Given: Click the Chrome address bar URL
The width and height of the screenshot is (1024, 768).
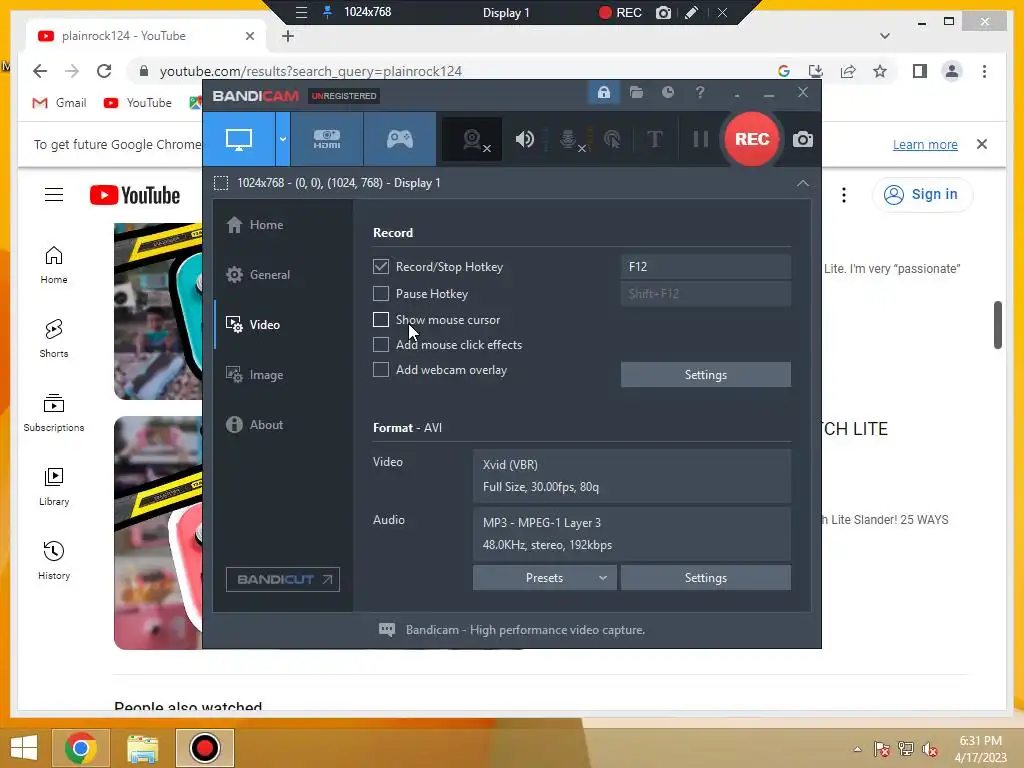Looking at the screenshot, I should (311, 71).
